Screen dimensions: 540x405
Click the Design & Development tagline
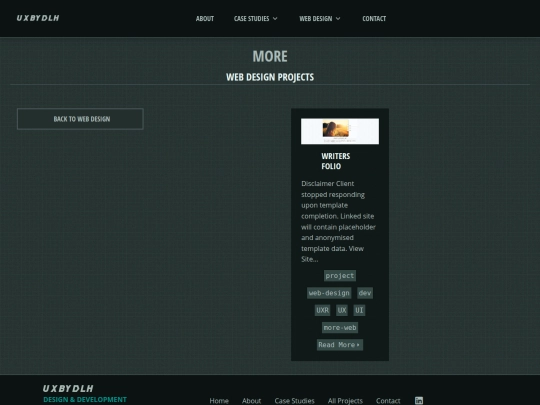coord(85,399)
